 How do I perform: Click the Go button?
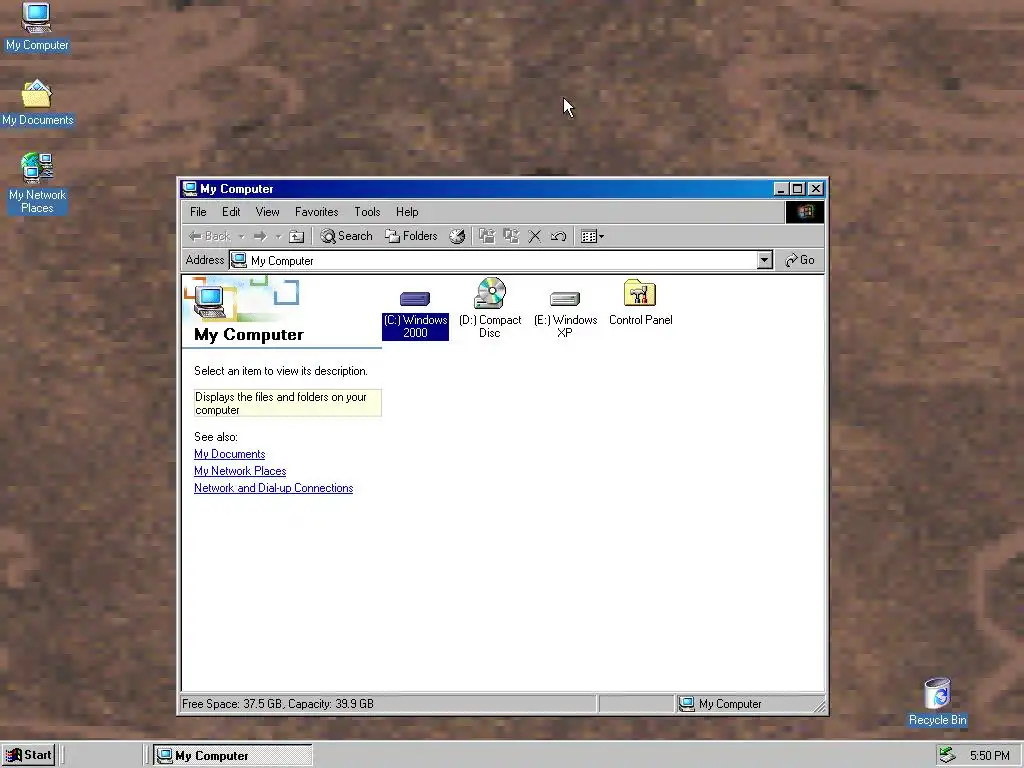(800, 260)
